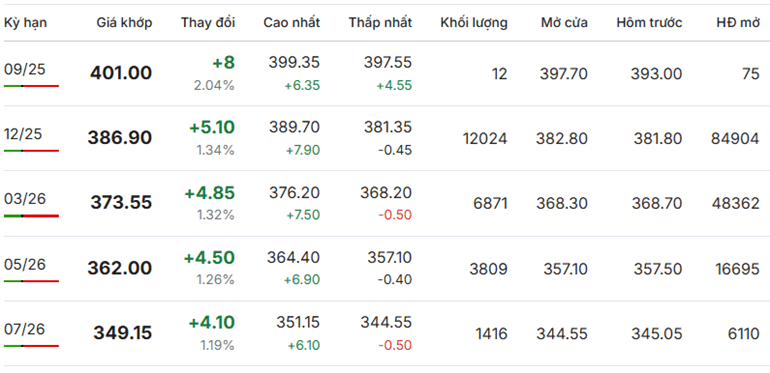Click the opening price 368.30
770x373 pixels.
click(562, 203)
